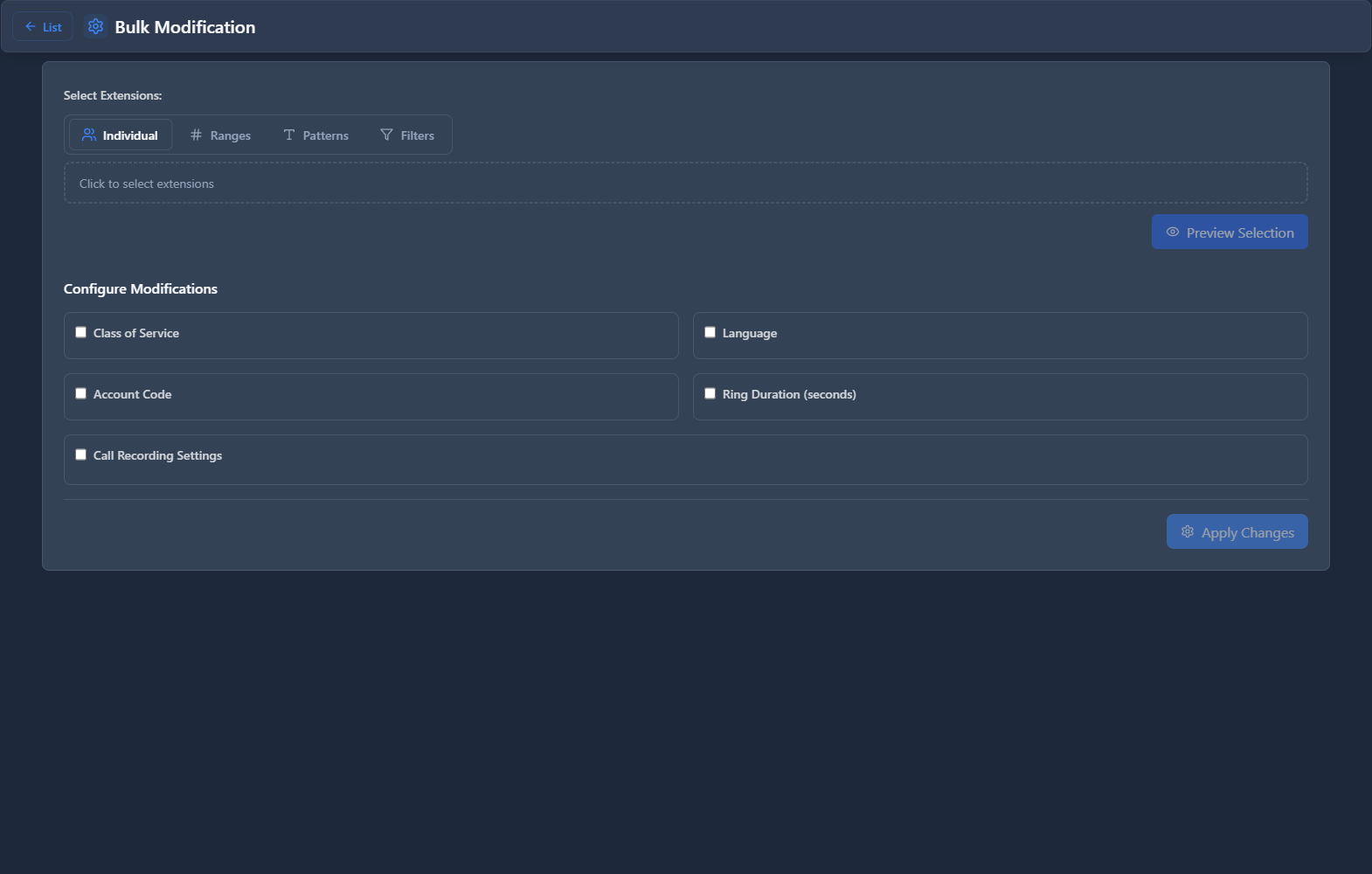Viewport: 1372px width, 874px height.
Task: Click the back arrow icon beside List
Action: tap(31, 27)
